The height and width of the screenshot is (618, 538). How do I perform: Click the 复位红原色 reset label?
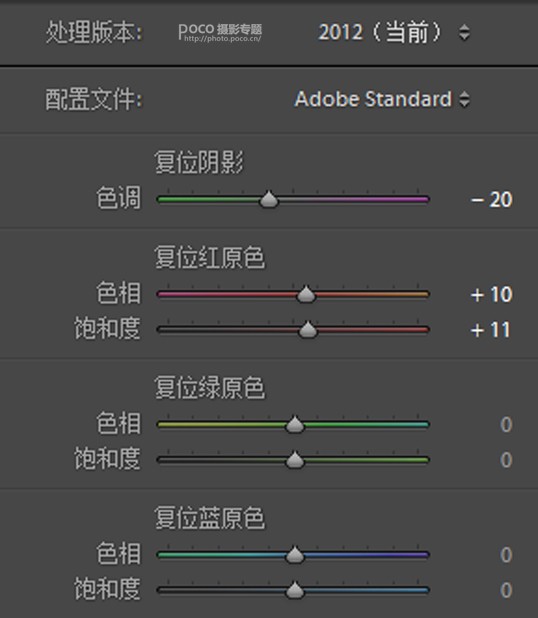(x=210, y=257)
